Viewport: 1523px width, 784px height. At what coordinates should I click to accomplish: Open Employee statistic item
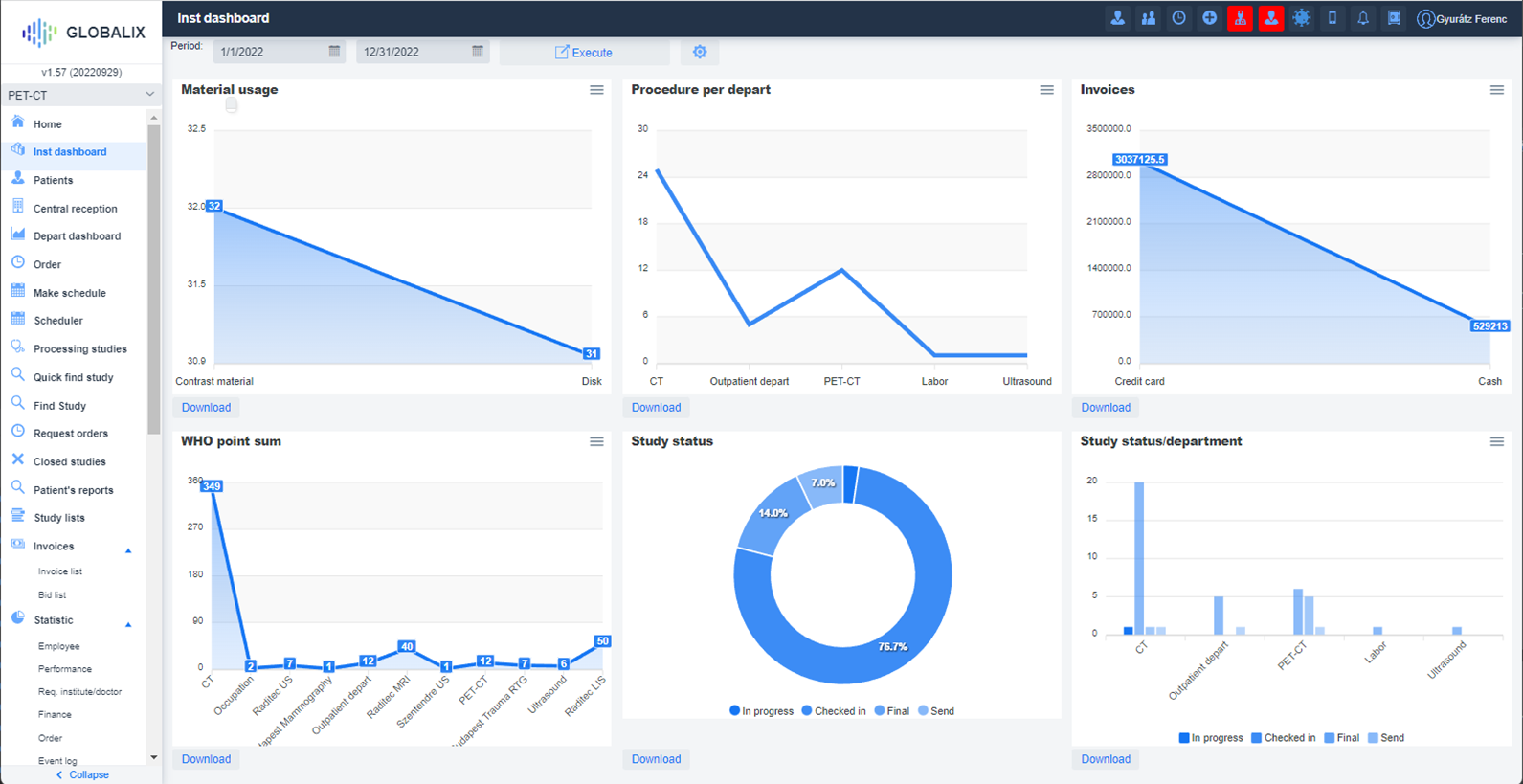click(59, 646)
